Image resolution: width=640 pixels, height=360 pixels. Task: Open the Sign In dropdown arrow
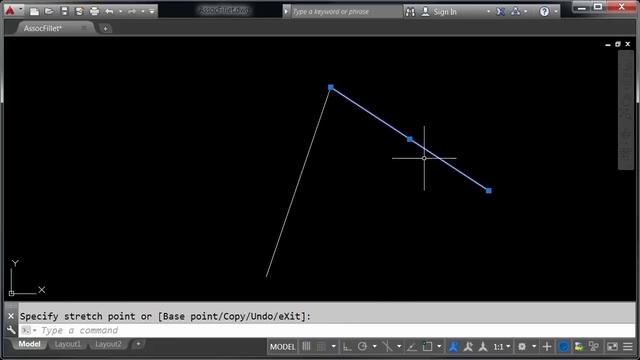click(x=488, y=12)
